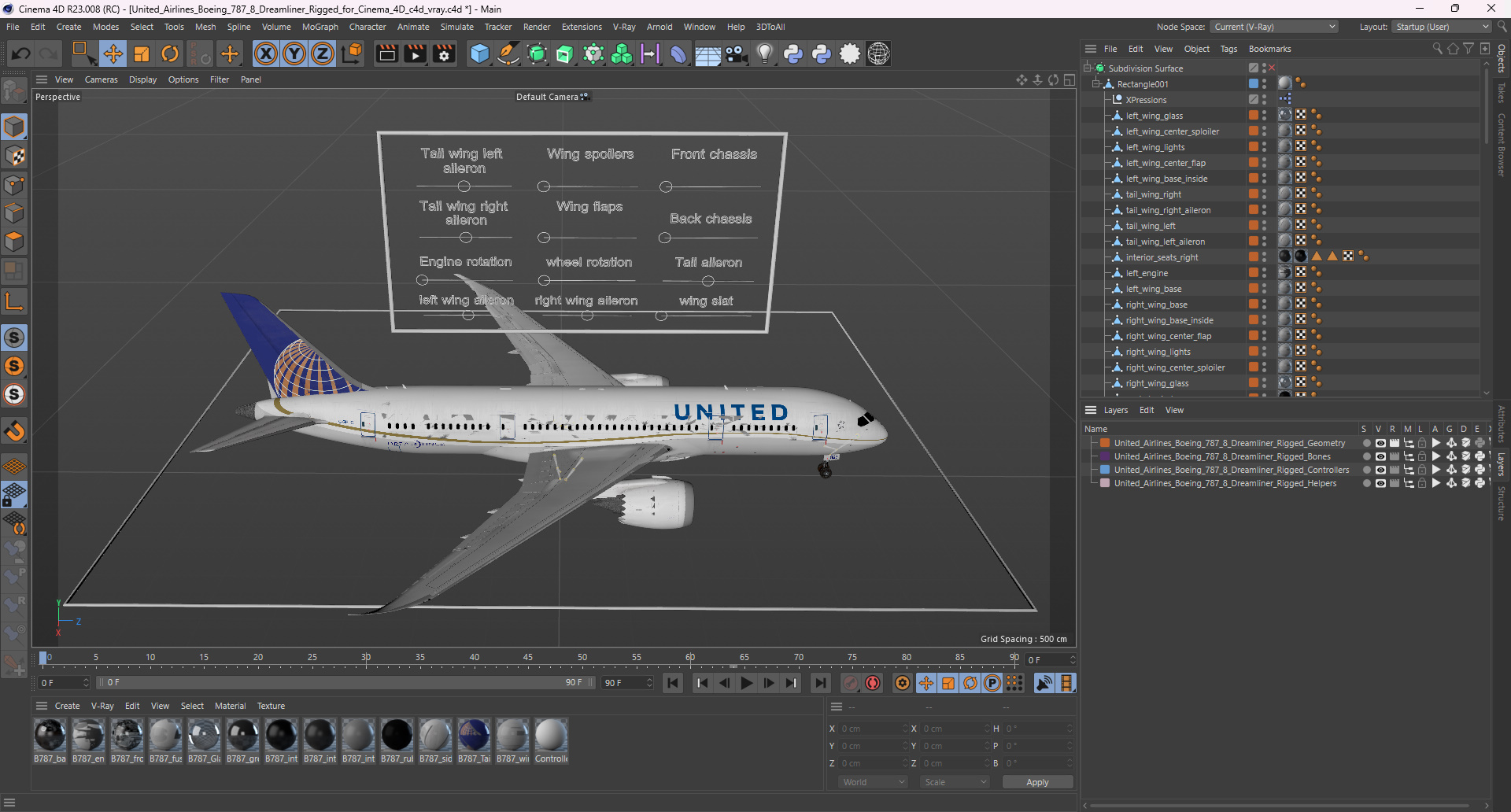
Task: Step to previous frame
Action: coord(725,683)
